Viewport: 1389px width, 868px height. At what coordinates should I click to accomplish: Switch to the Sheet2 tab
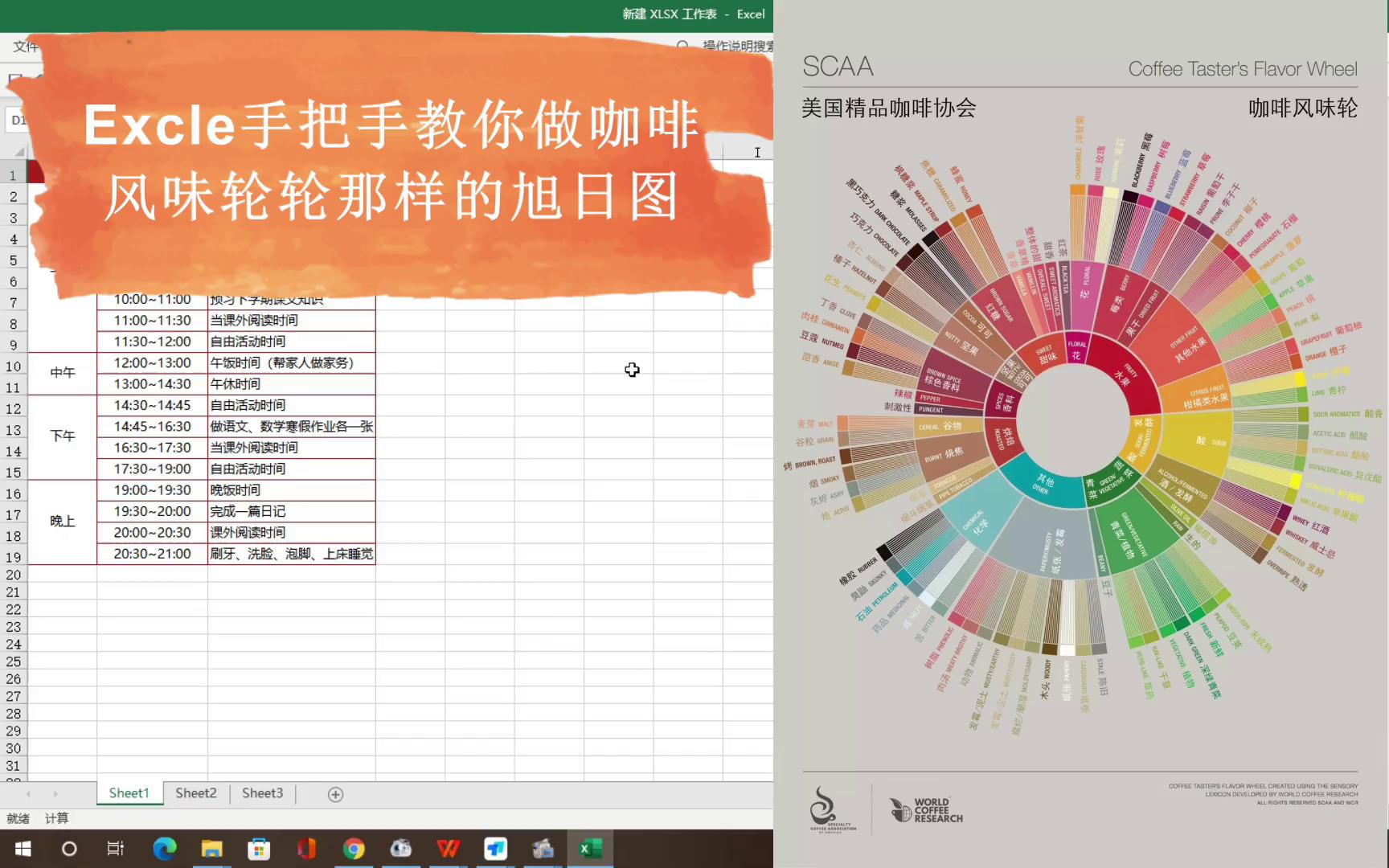tap(196, 793)
